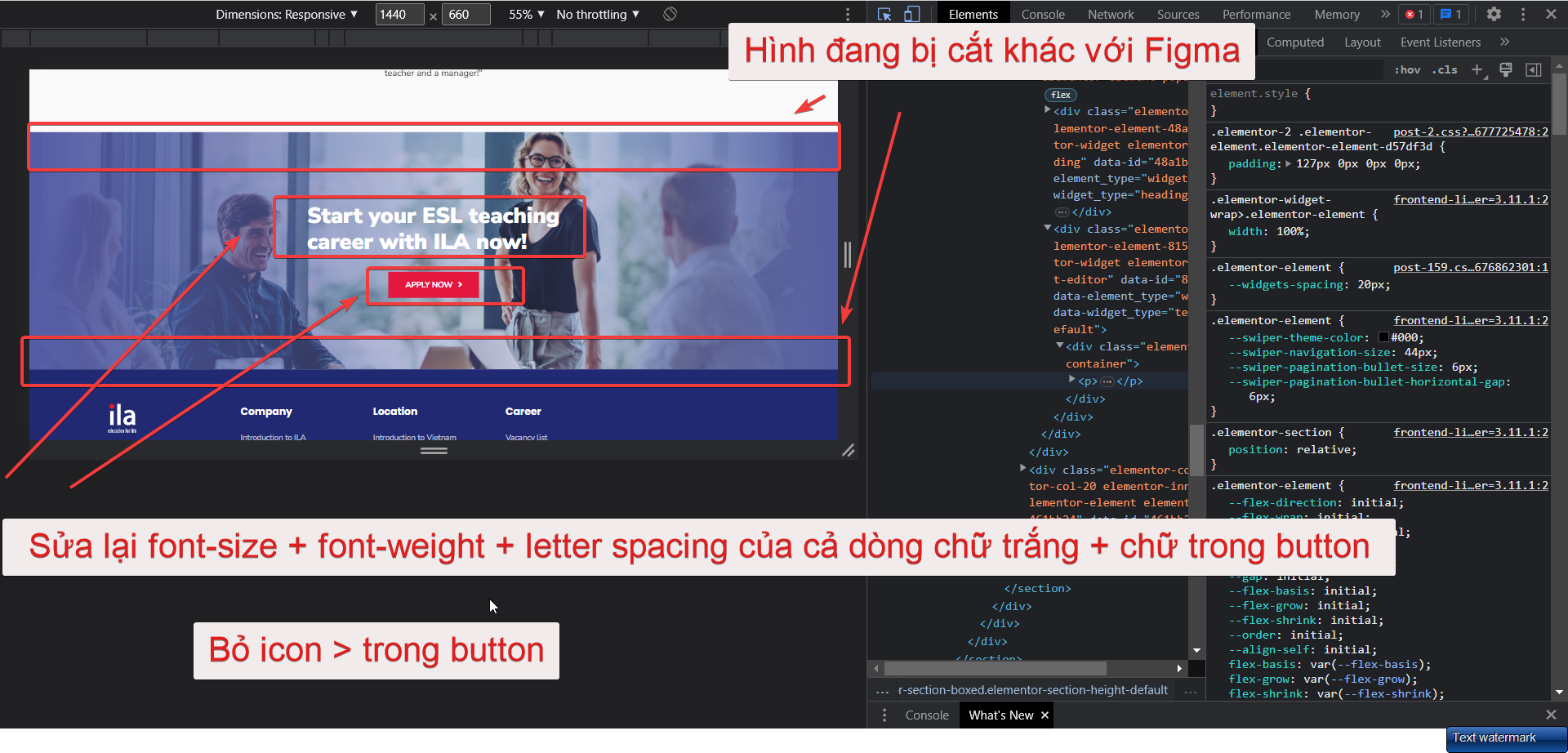The height and width of the screenshot is (753, 1568).
Task: Click the viewport height field showing 660
Action: (466, 14)
